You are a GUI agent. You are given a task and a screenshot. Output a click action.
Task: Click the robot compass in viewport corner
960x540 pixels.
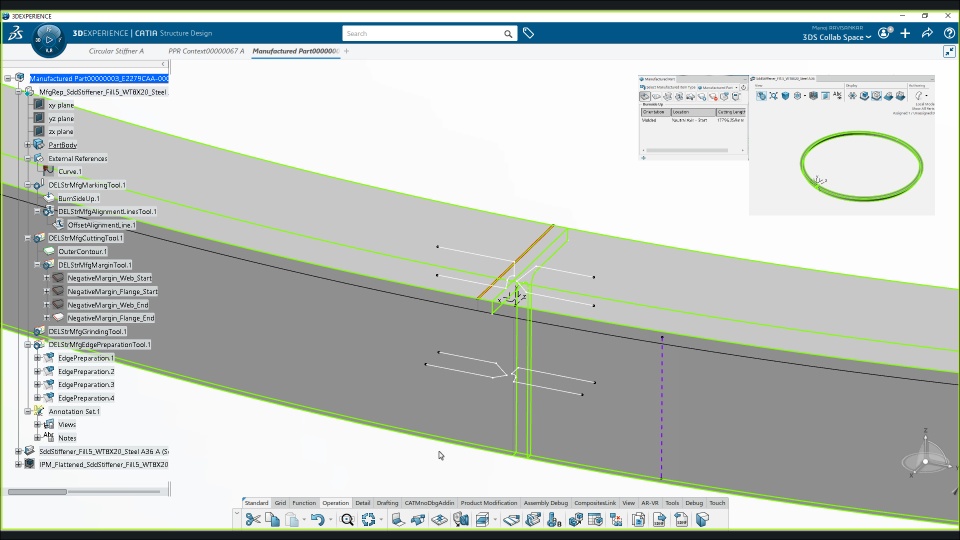[925, 457]
